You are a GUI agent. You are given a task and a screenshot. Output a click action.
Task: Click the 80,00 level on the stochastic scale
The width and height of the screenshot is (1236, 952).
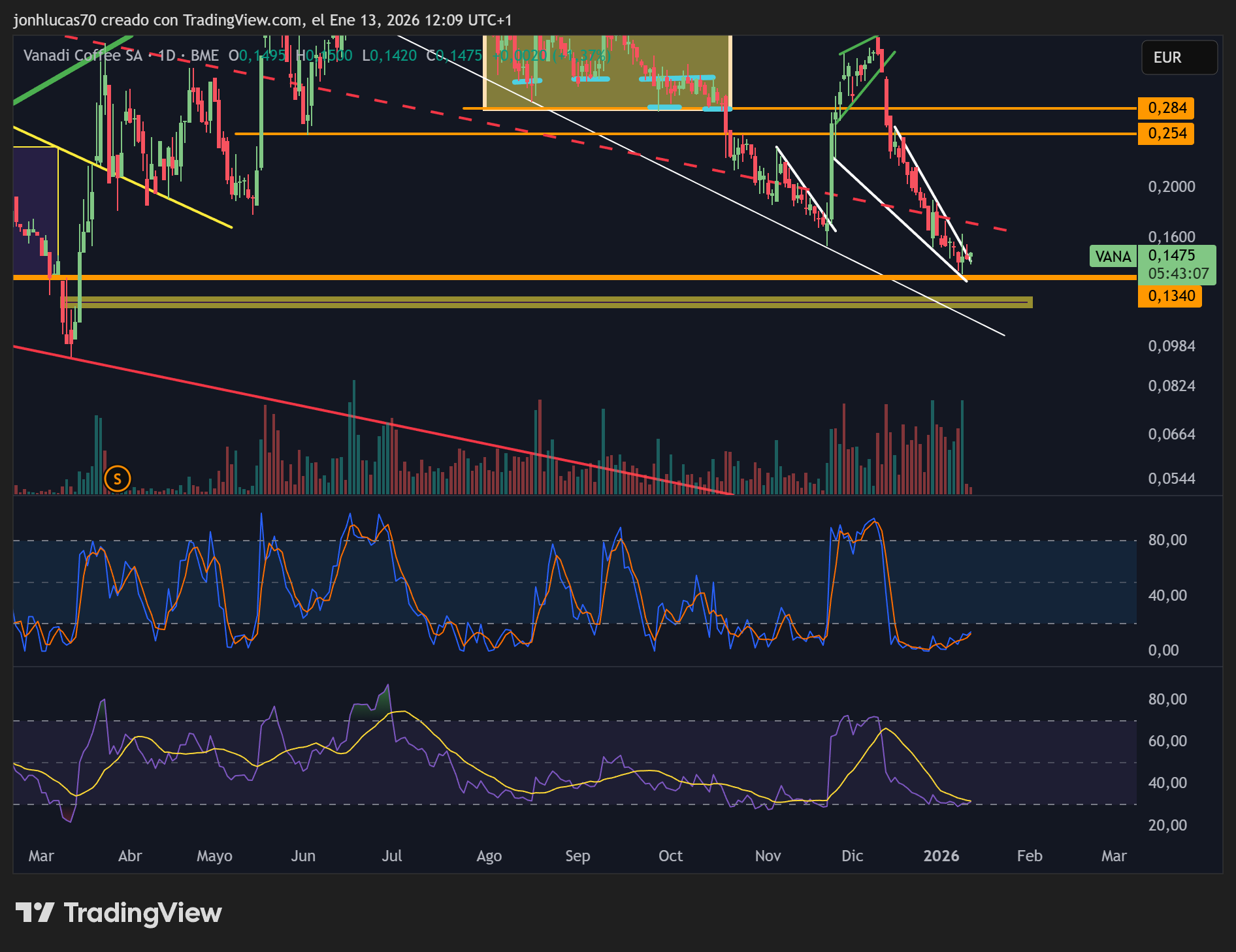[1167, 540]
